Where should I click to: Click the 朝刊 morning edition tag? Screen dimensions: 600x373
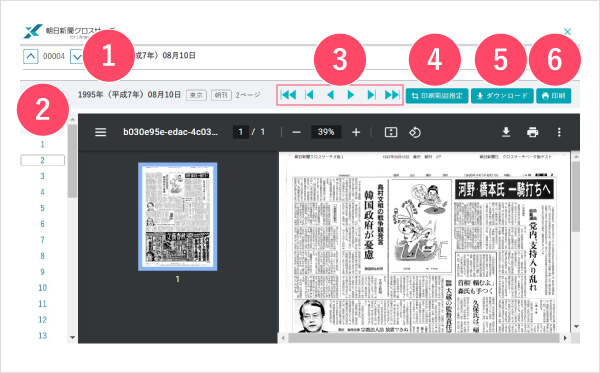pos(221,95)
